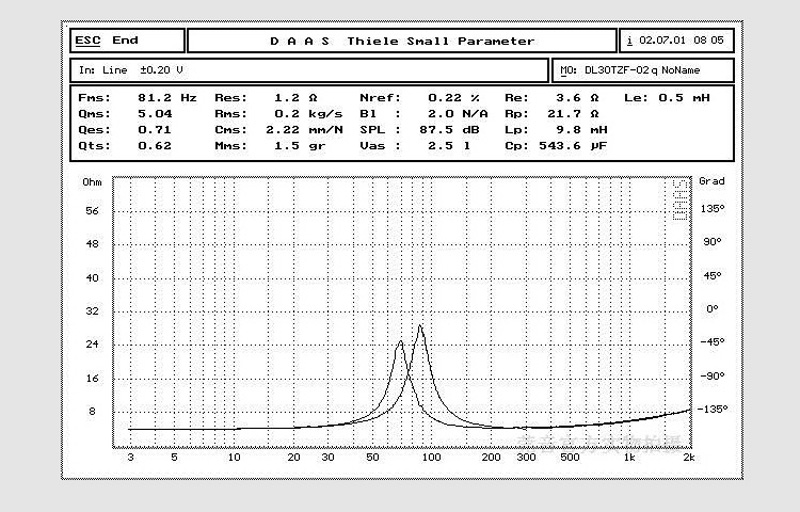Screen dimensions: 800x512
Task: Click the ESC End button
Action: [127, 40]
